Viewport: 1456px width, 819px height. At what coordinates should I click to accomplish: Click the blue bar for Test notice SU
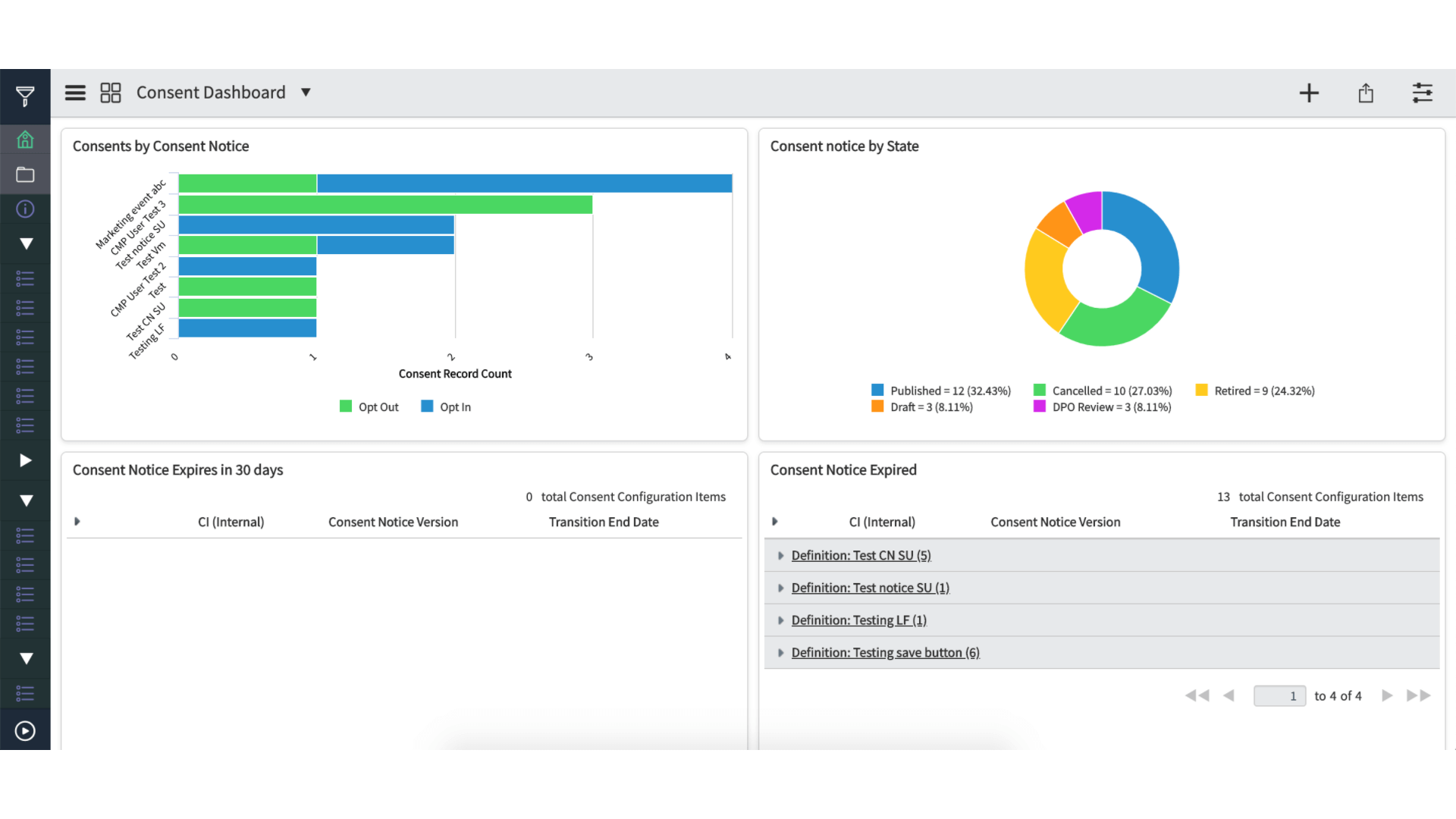click(x=316, y=225)
